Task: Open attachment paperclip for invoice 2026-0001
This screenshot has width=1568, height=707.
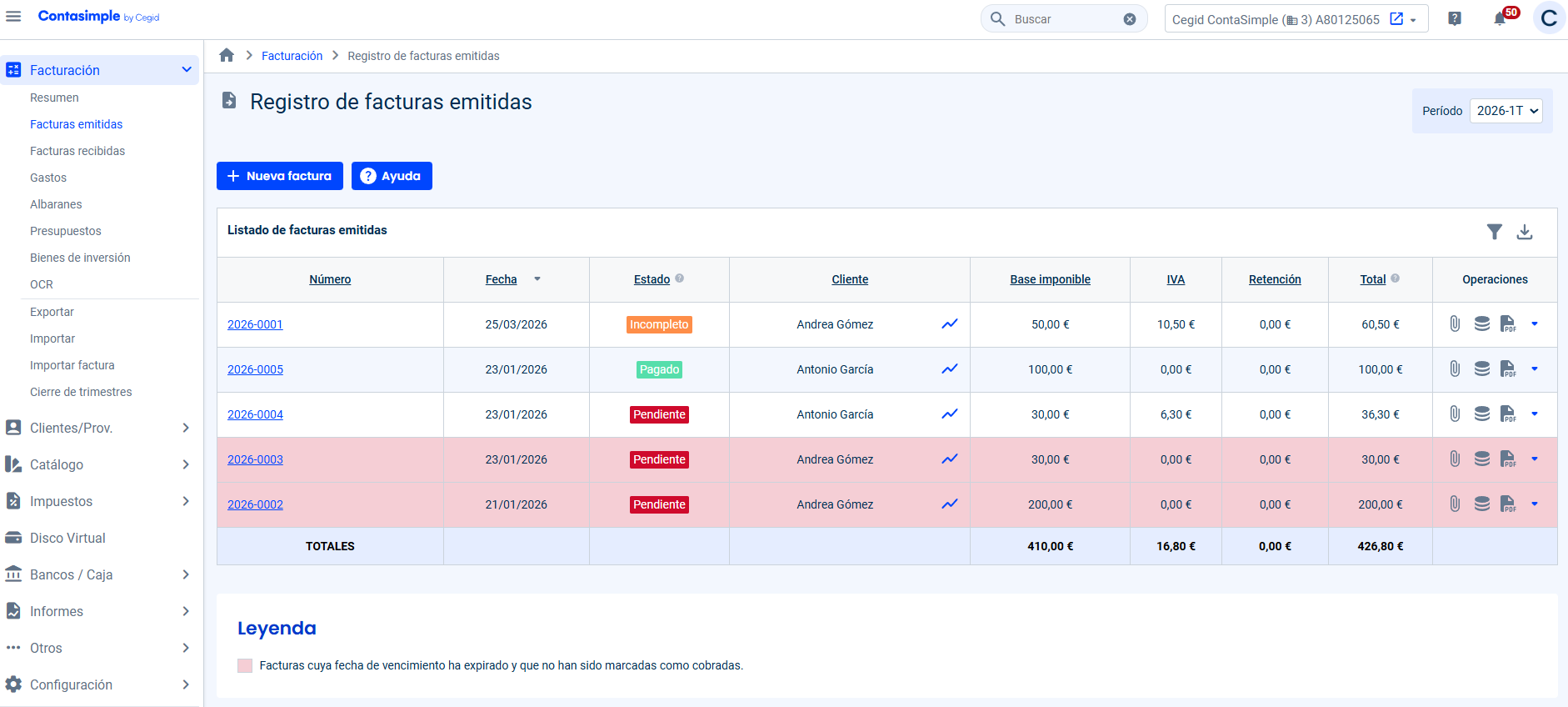Action: 1454,324
